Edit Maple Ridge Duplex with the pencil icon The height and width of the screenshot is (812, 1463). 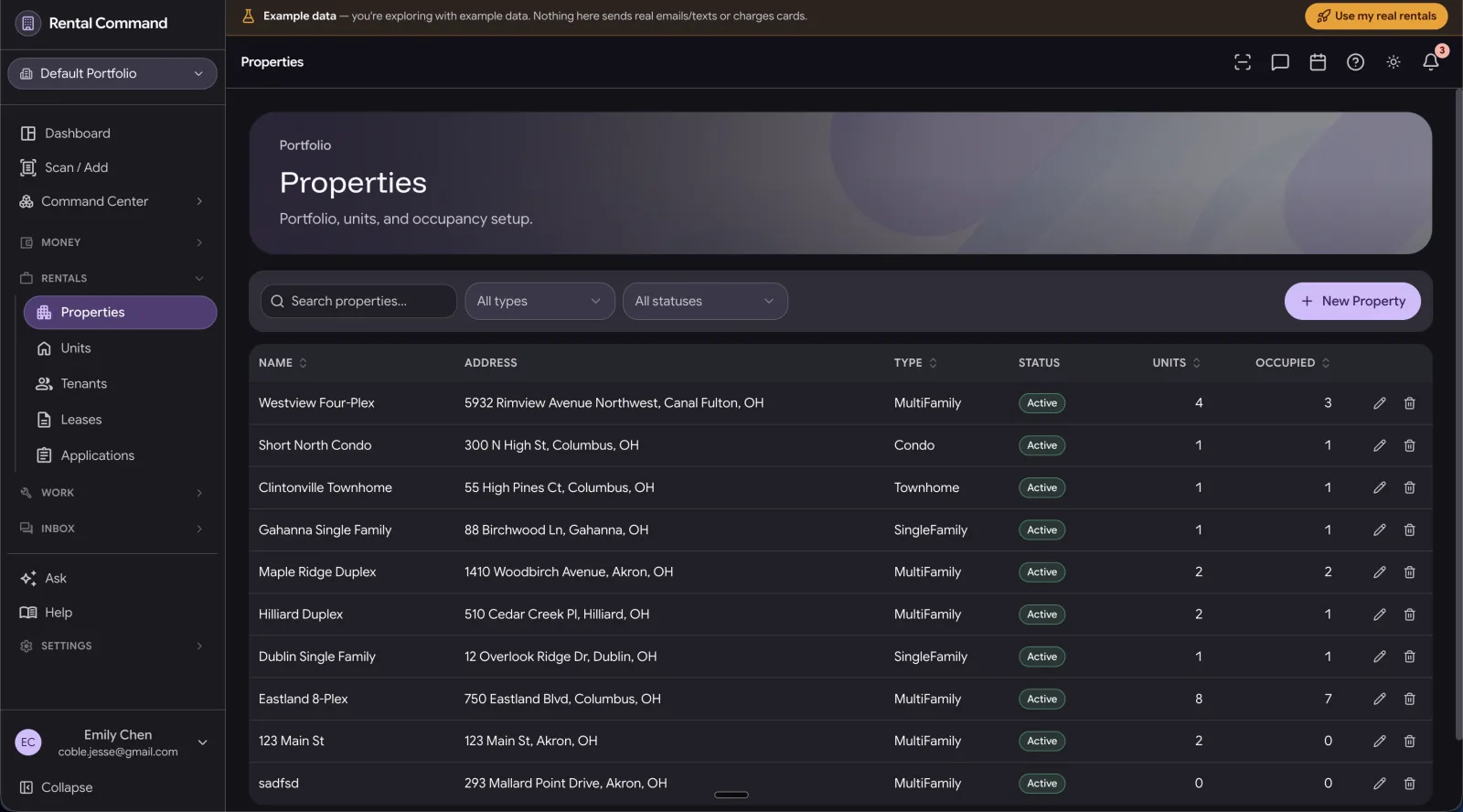click(x=1380, y=572)
